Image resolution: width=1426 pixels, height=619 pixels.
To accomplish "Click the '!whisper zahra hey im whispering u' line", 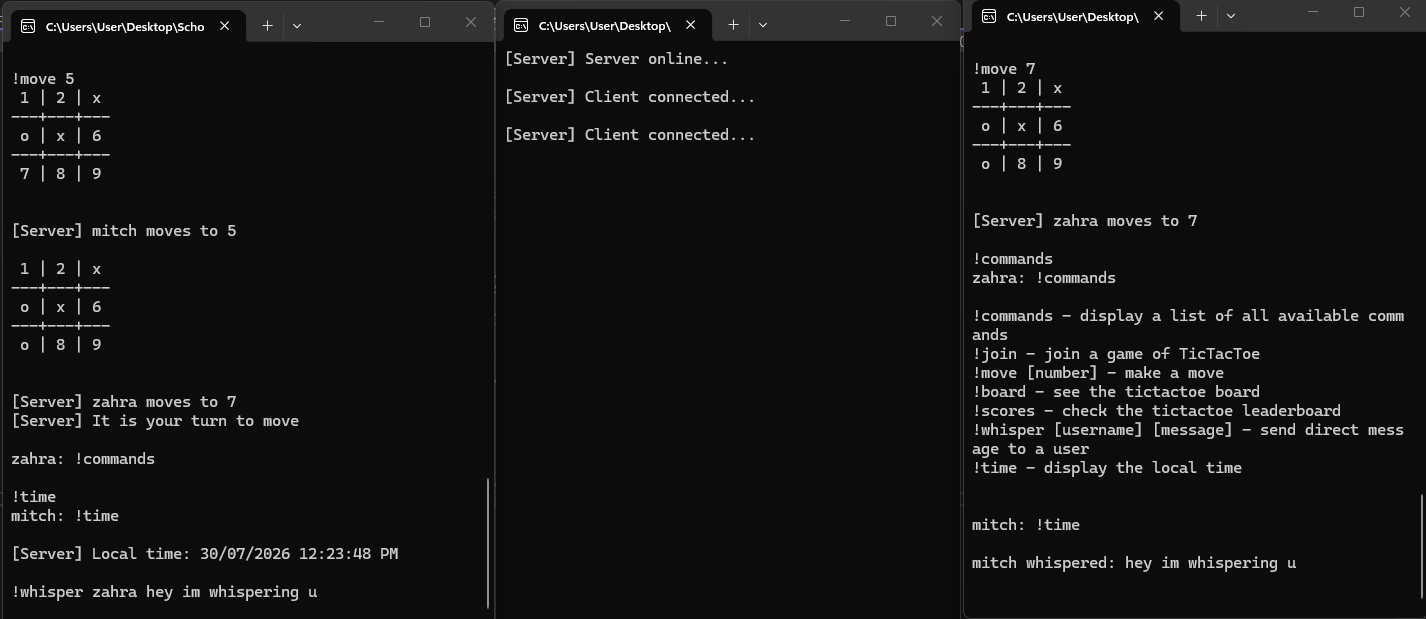I will [164, 592].
